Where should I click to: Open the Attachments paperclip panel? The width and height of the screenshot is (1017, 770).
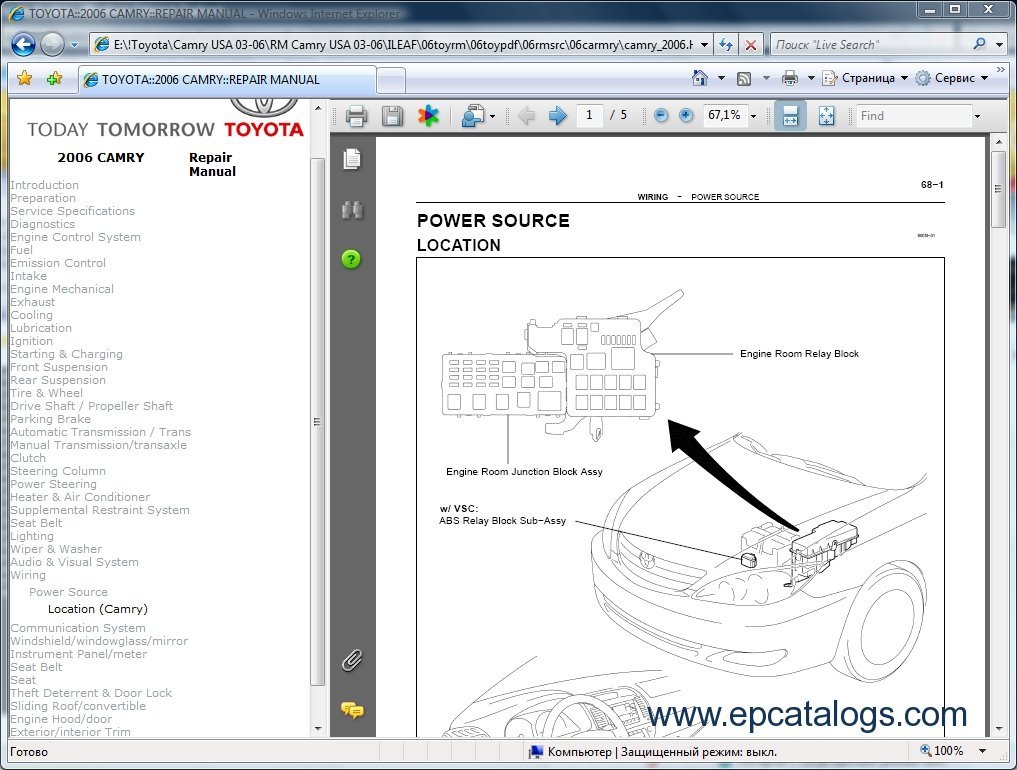click(352, 660)
